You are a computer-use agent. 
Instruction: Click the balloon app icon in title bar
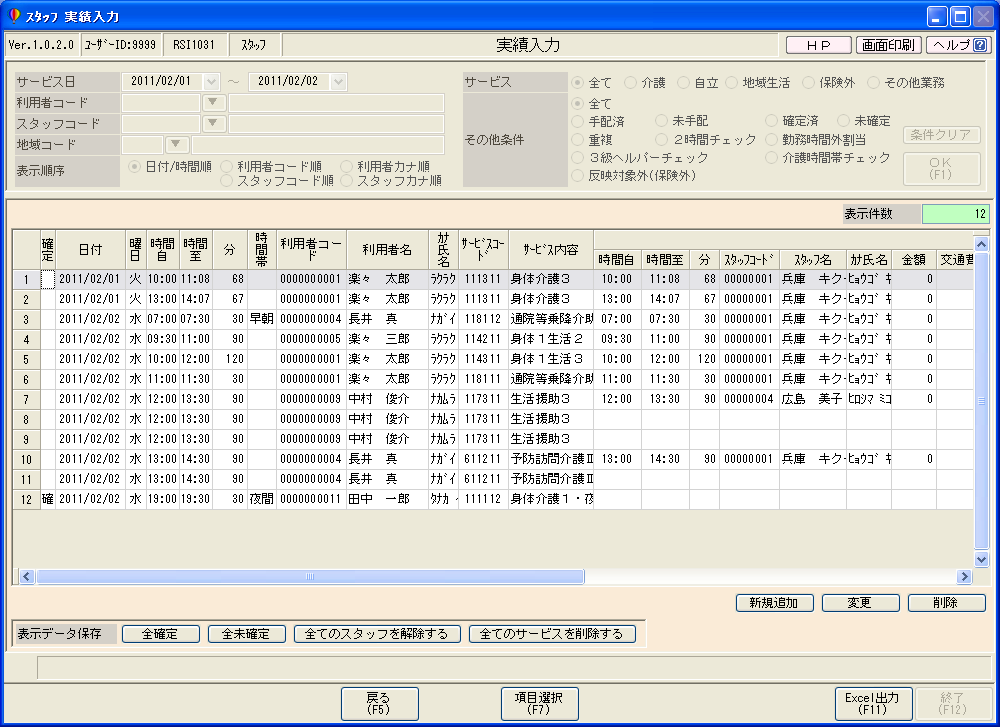pyautogui.click(x=15, y=16)
